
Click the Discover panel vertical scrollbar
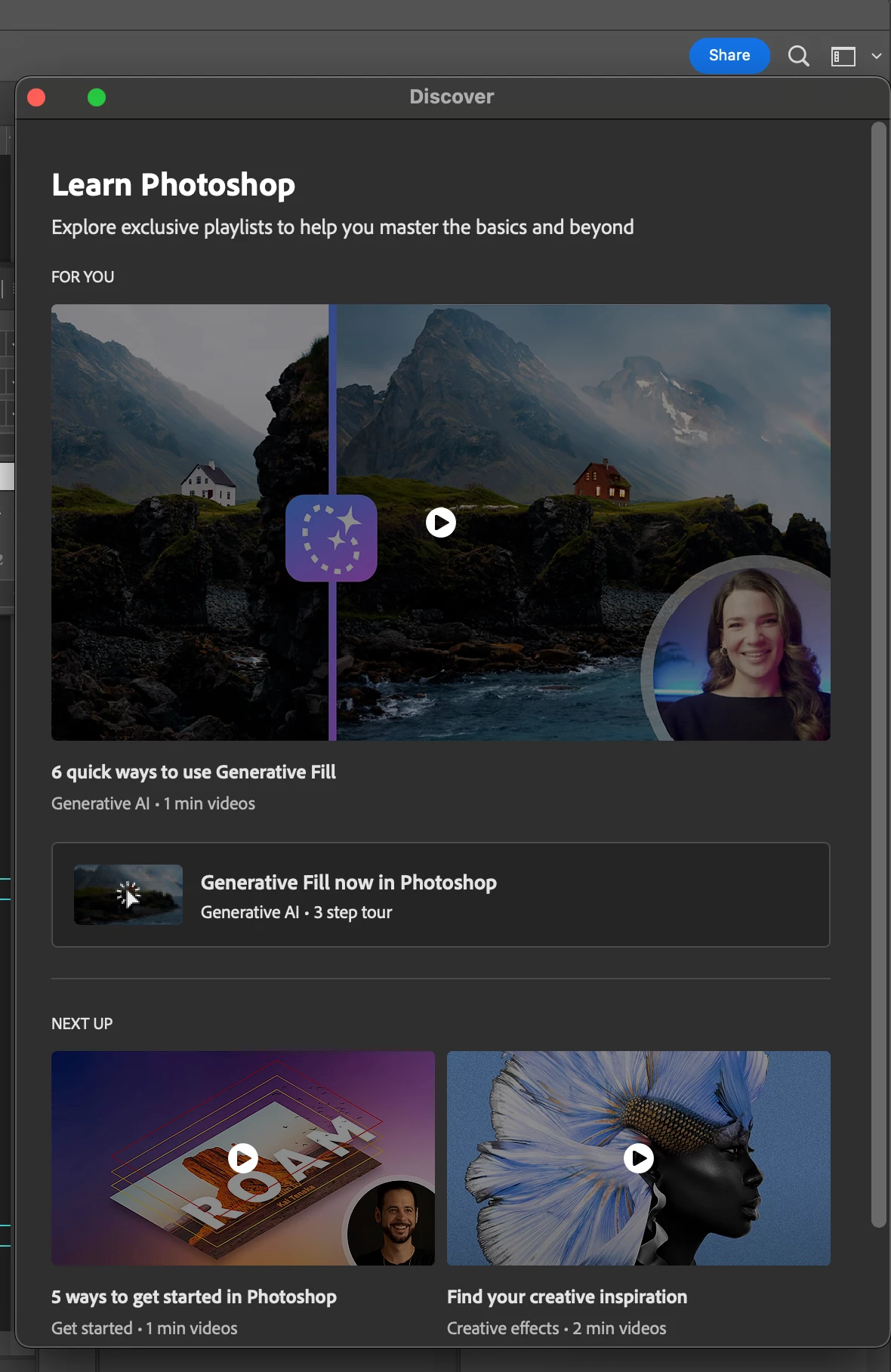tap(878, 674)
